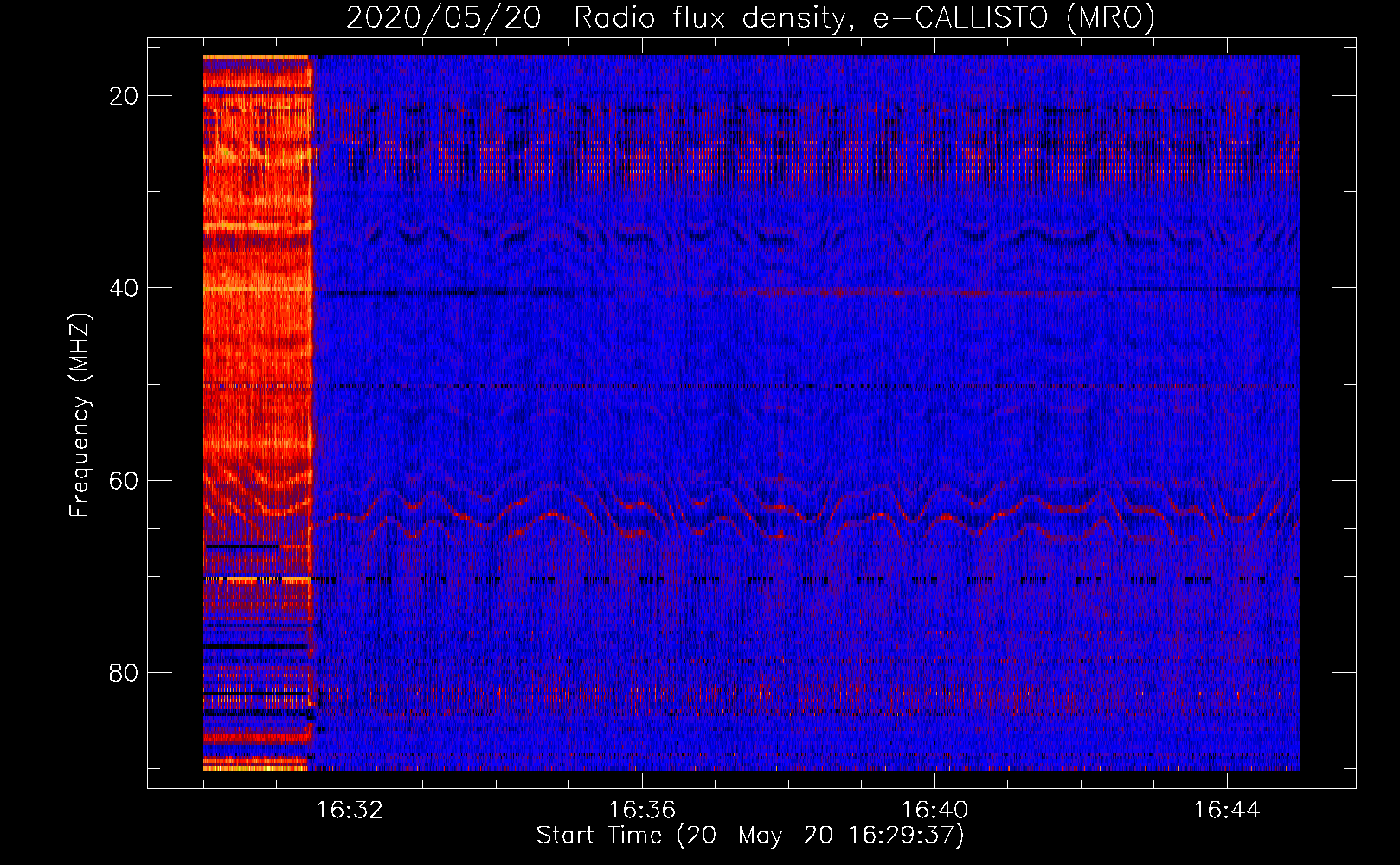Click the 'Frequency (MHZ)' axis label
1400x865 pixels.
pyautogui.click(x=80, y=415)
